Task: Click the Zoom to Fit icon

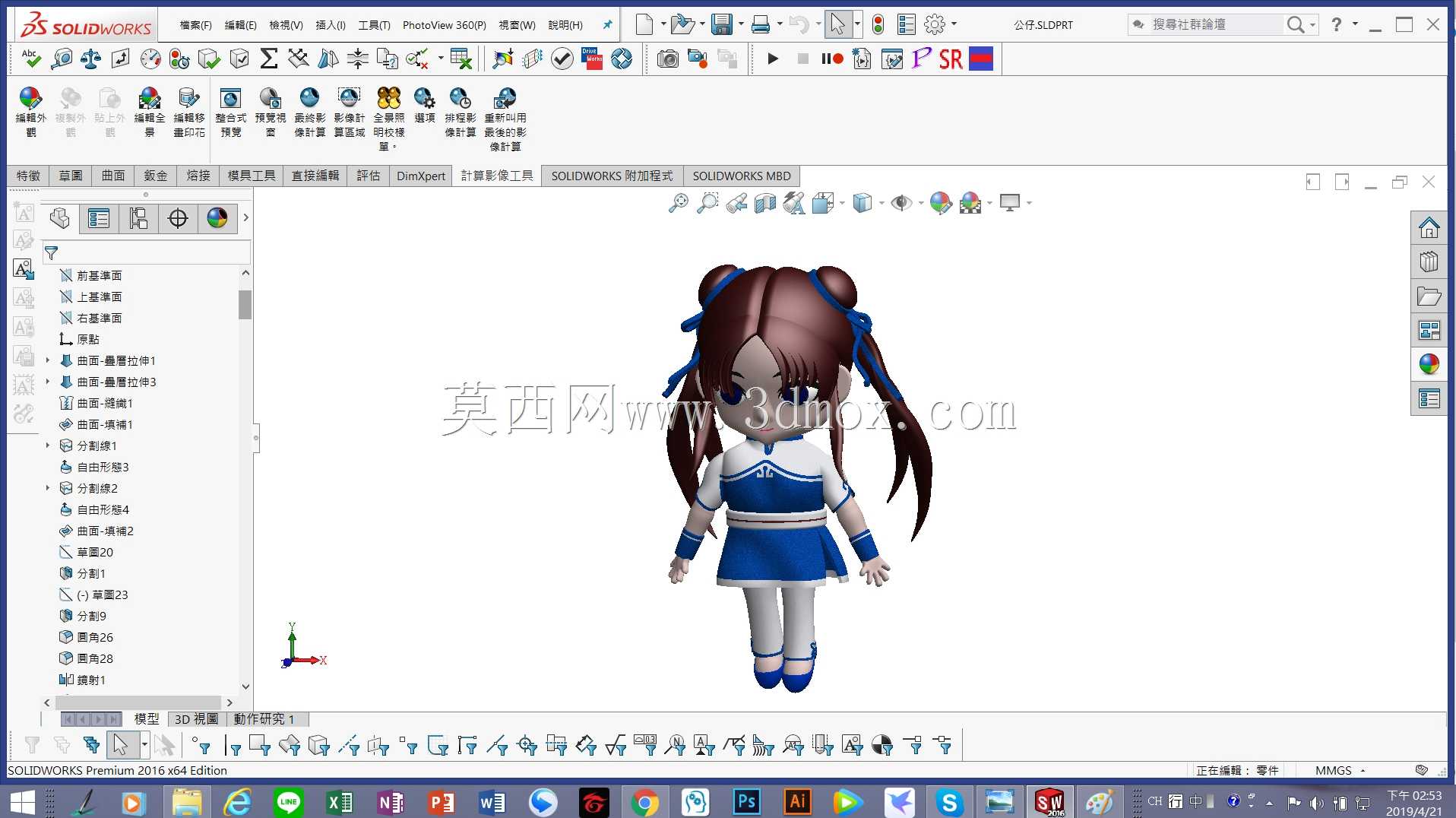Action: click(678, 203)
